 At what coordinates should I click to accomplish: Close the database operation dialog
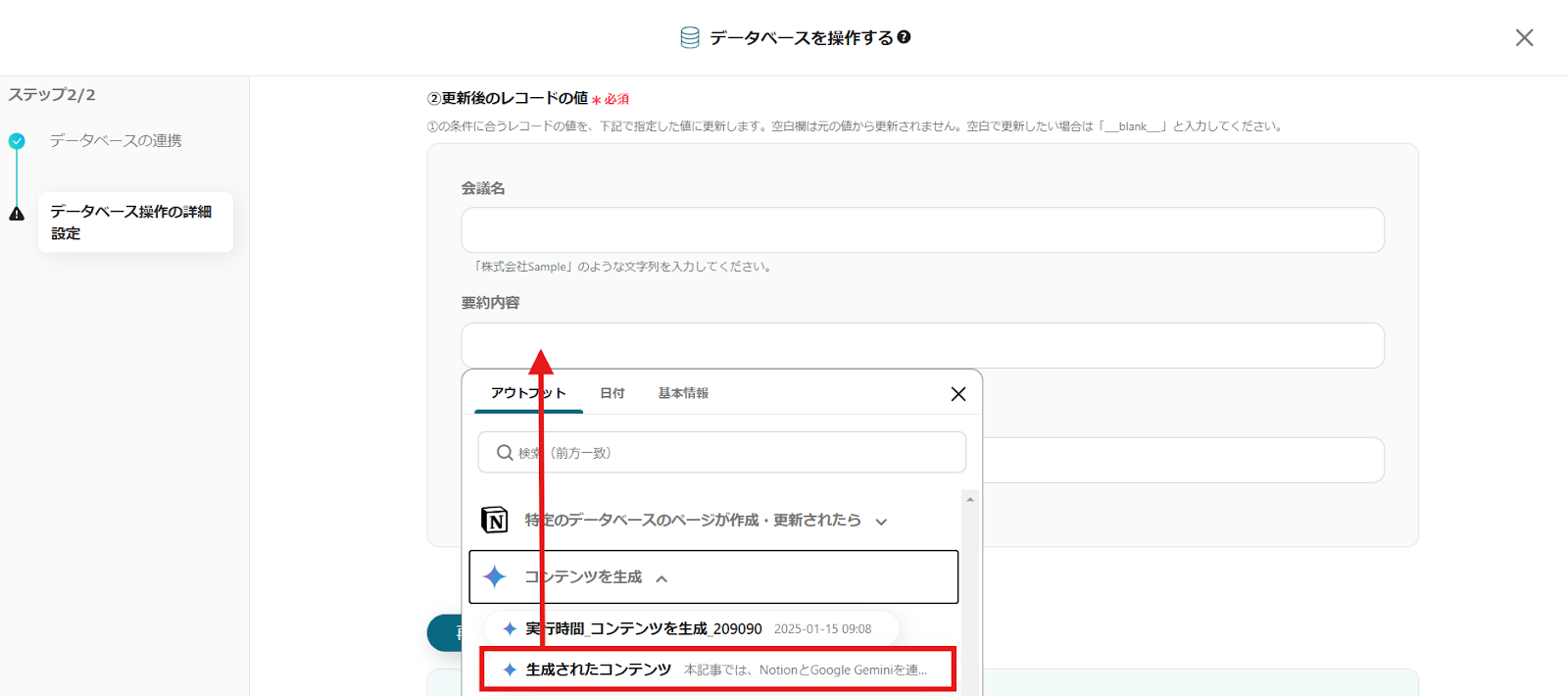1524,37
